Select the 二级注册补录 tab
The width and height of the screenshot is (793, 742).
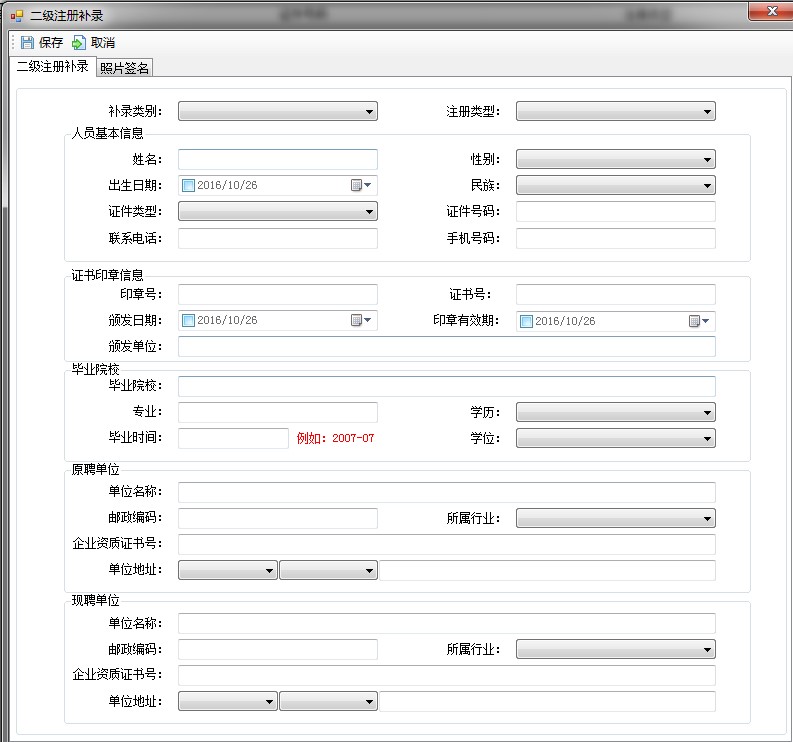pos(52,67)
